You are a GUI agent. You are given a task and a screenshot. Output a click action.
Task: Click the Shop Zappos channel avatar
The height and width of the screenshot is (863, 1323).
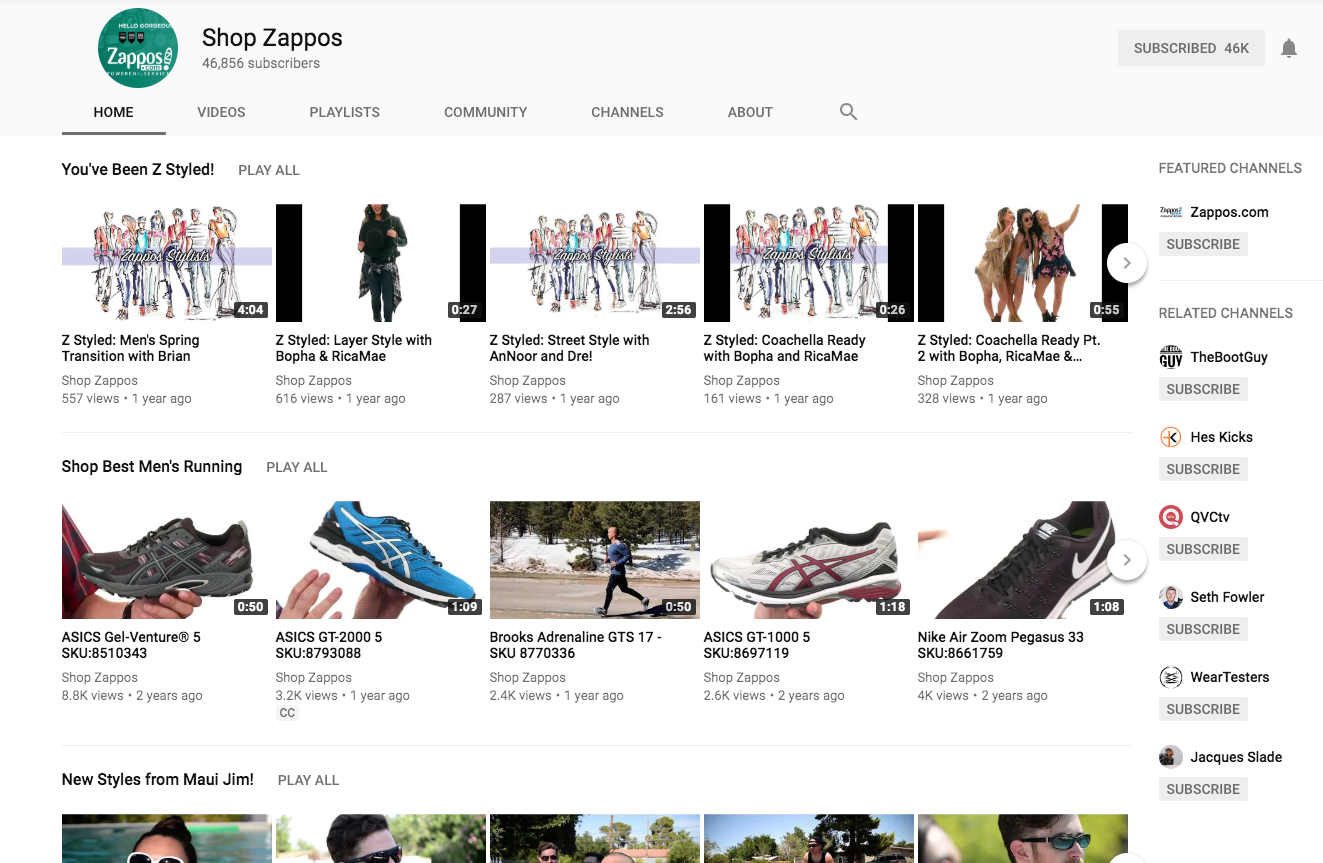(138, 48)
